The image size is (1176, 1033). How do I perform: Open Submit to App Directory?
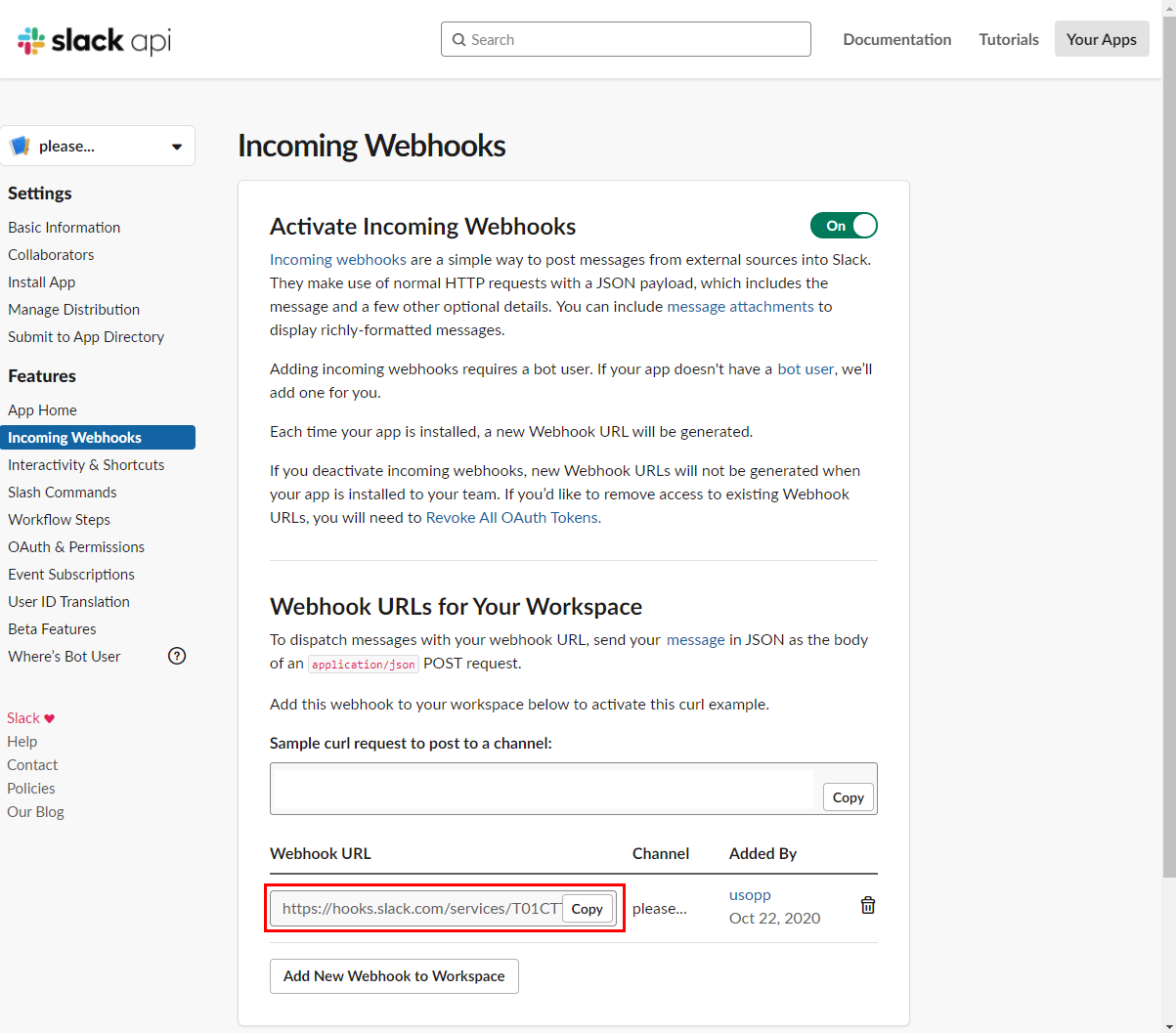coord(86,336)
